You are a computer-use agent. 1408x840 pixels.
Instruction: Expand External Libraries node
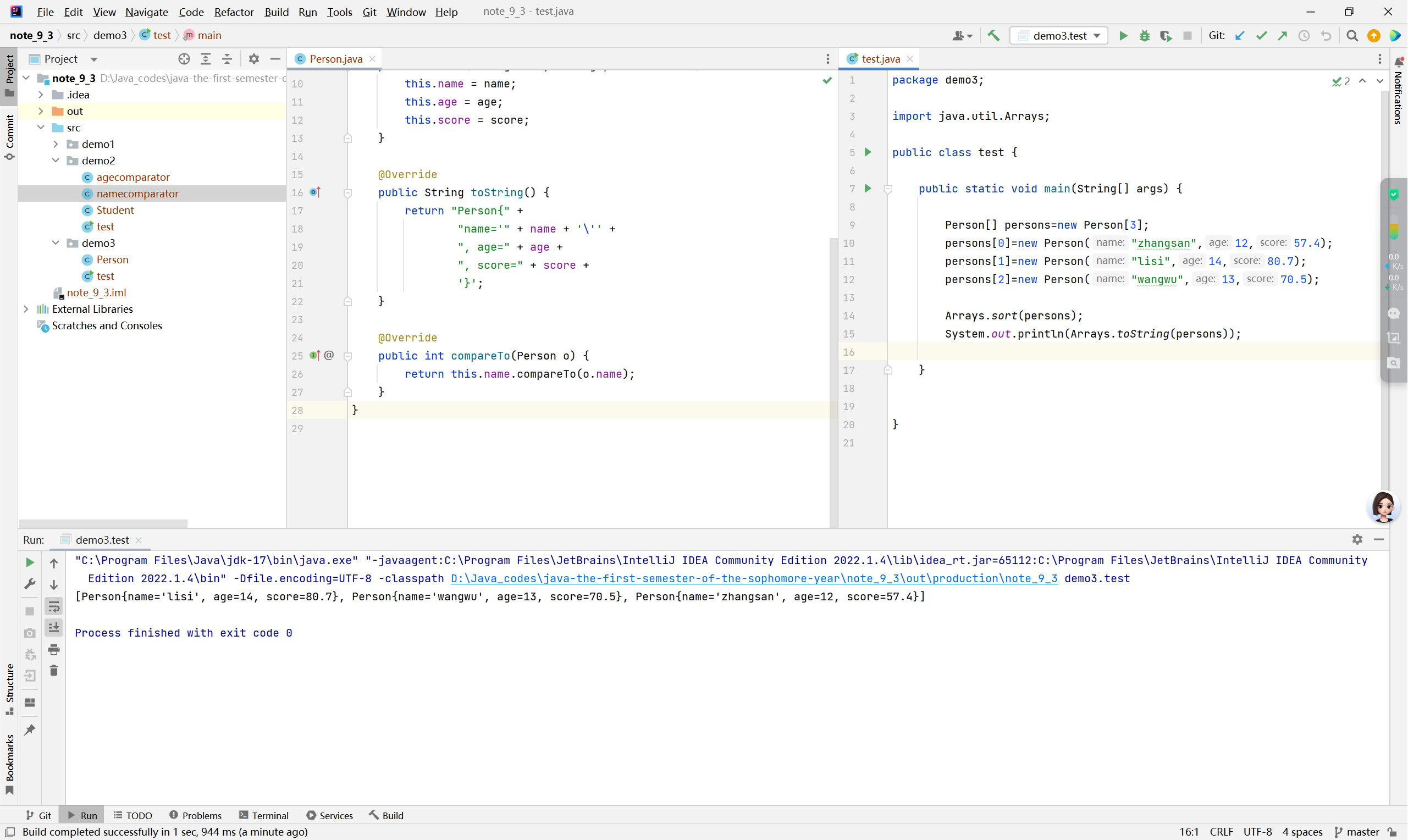(x=26, y=309)
